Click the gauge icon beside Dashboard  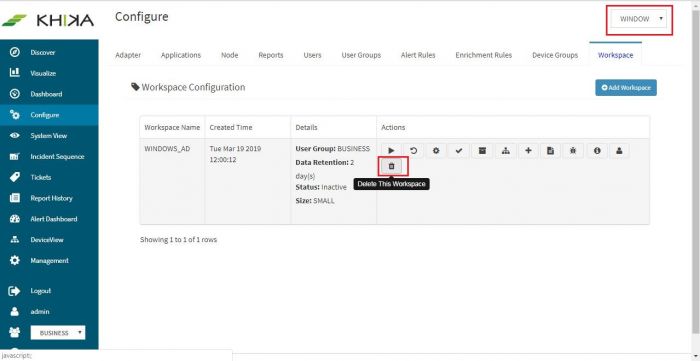click(x=15, y=94)
